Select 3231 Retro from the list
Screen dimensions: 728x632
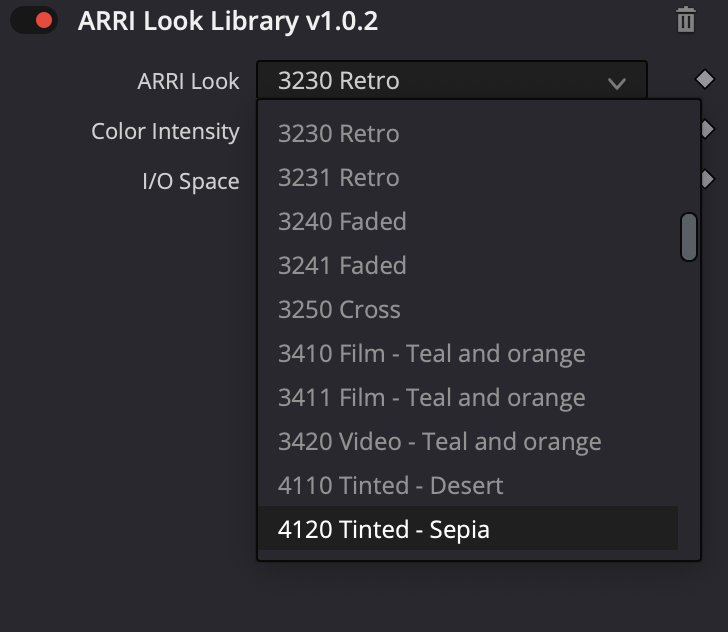coord(468,178)
